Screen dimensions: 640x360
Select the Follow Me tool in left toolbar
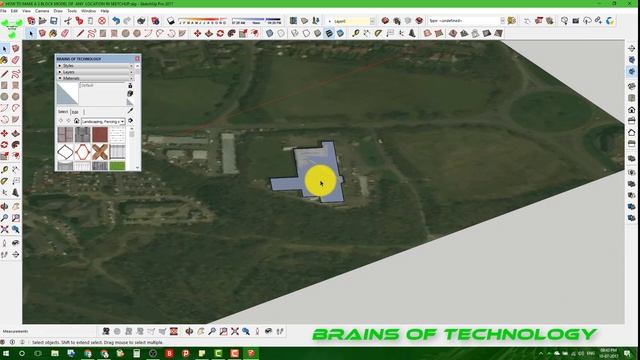(x=16, y=145)
